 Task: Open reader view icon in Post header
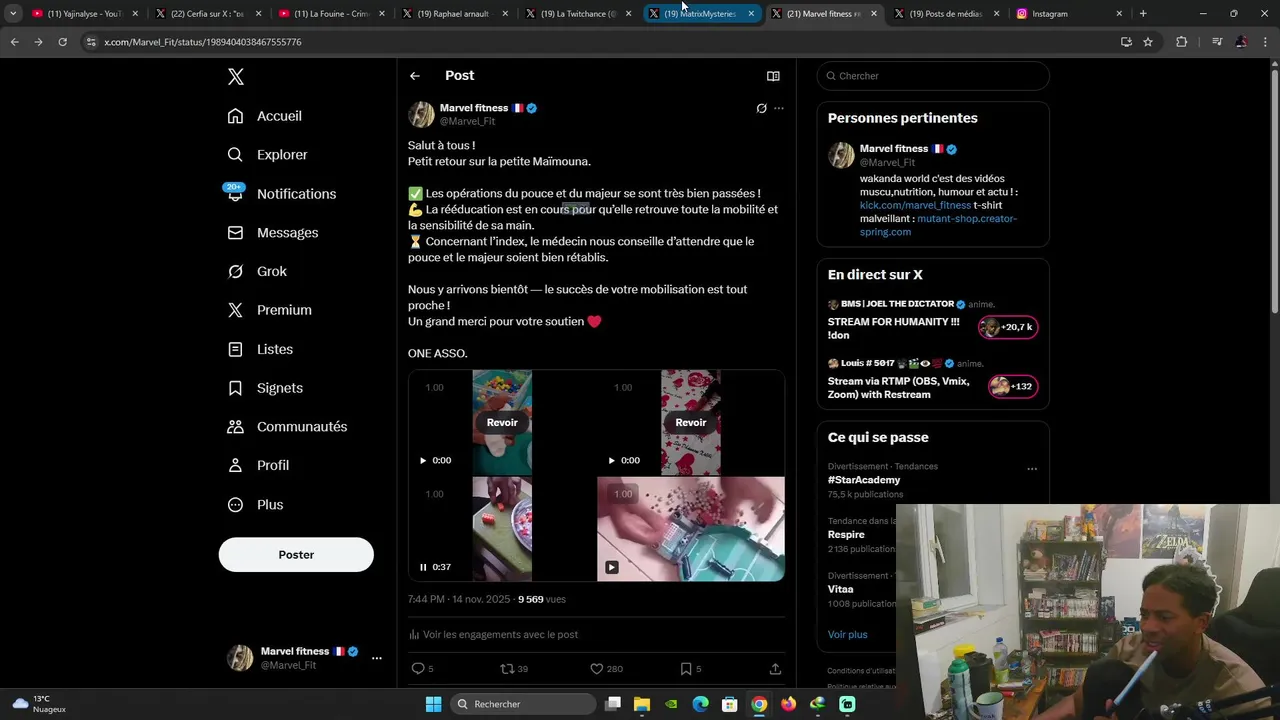tap(773, 76)
